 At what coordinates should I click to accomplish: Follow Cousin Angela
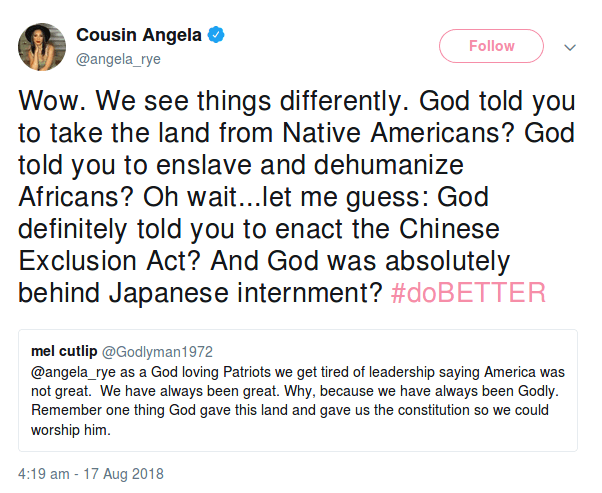tap(492, 46)
